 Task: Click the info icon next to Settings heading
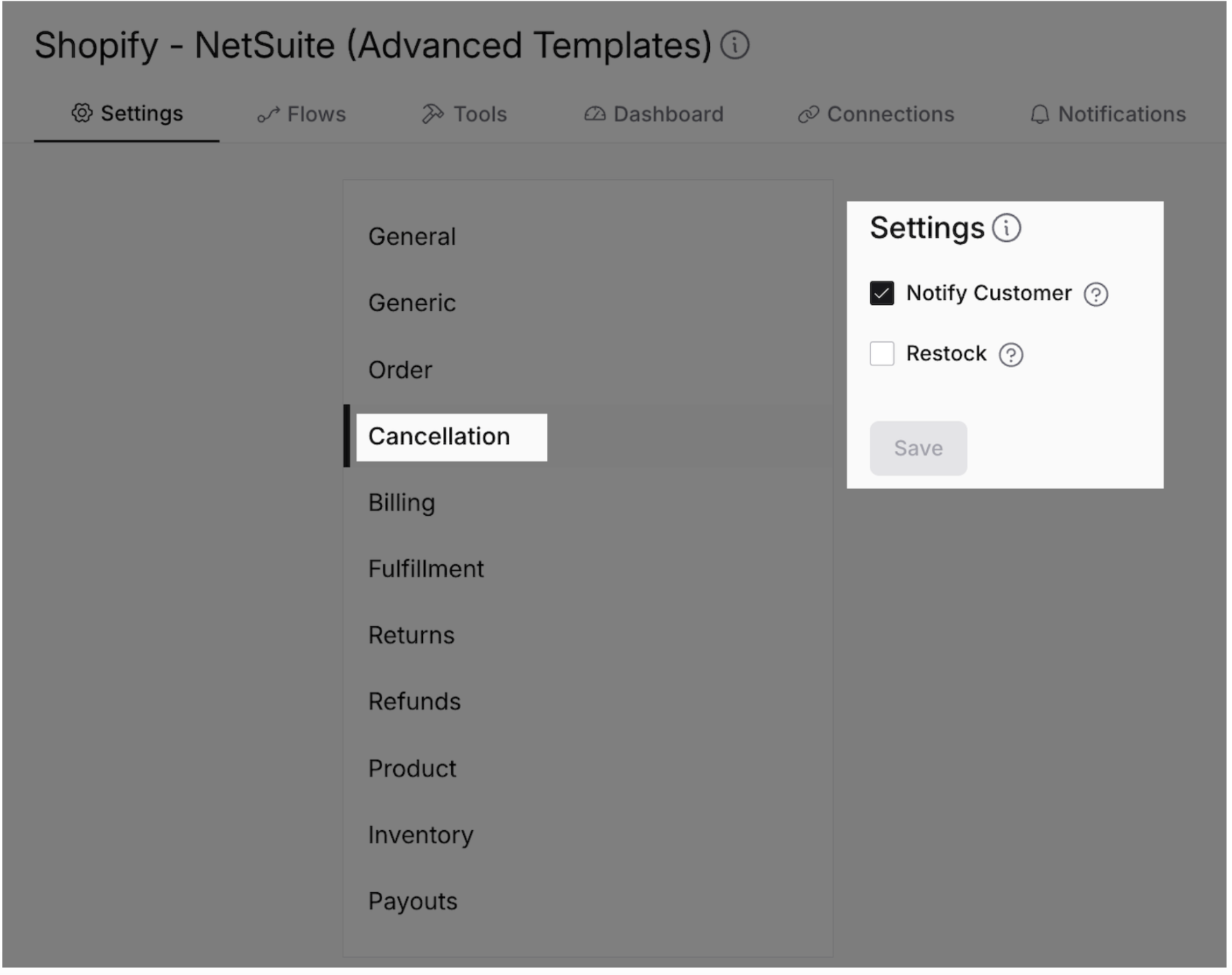(x=1007, y=228)
